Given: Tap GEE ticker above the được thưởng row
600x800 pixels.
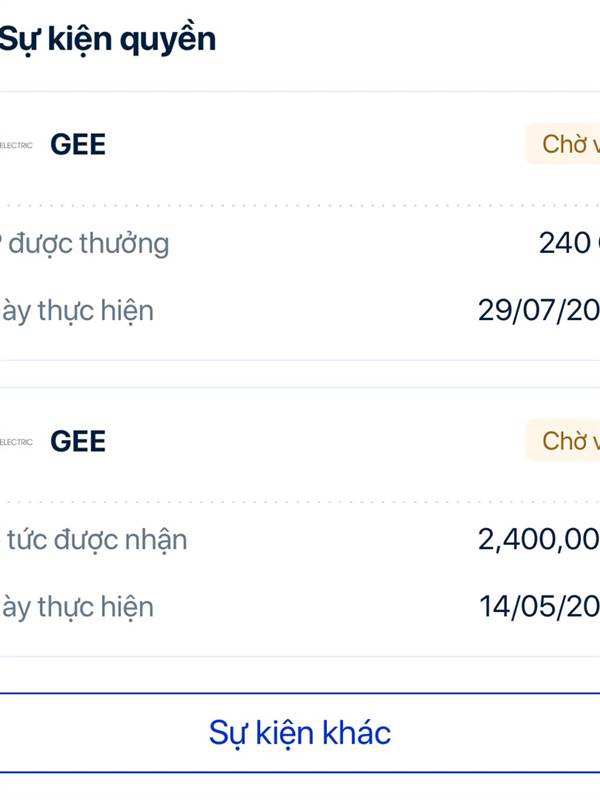Looking at the screenshot, I should tap(78, 144).
